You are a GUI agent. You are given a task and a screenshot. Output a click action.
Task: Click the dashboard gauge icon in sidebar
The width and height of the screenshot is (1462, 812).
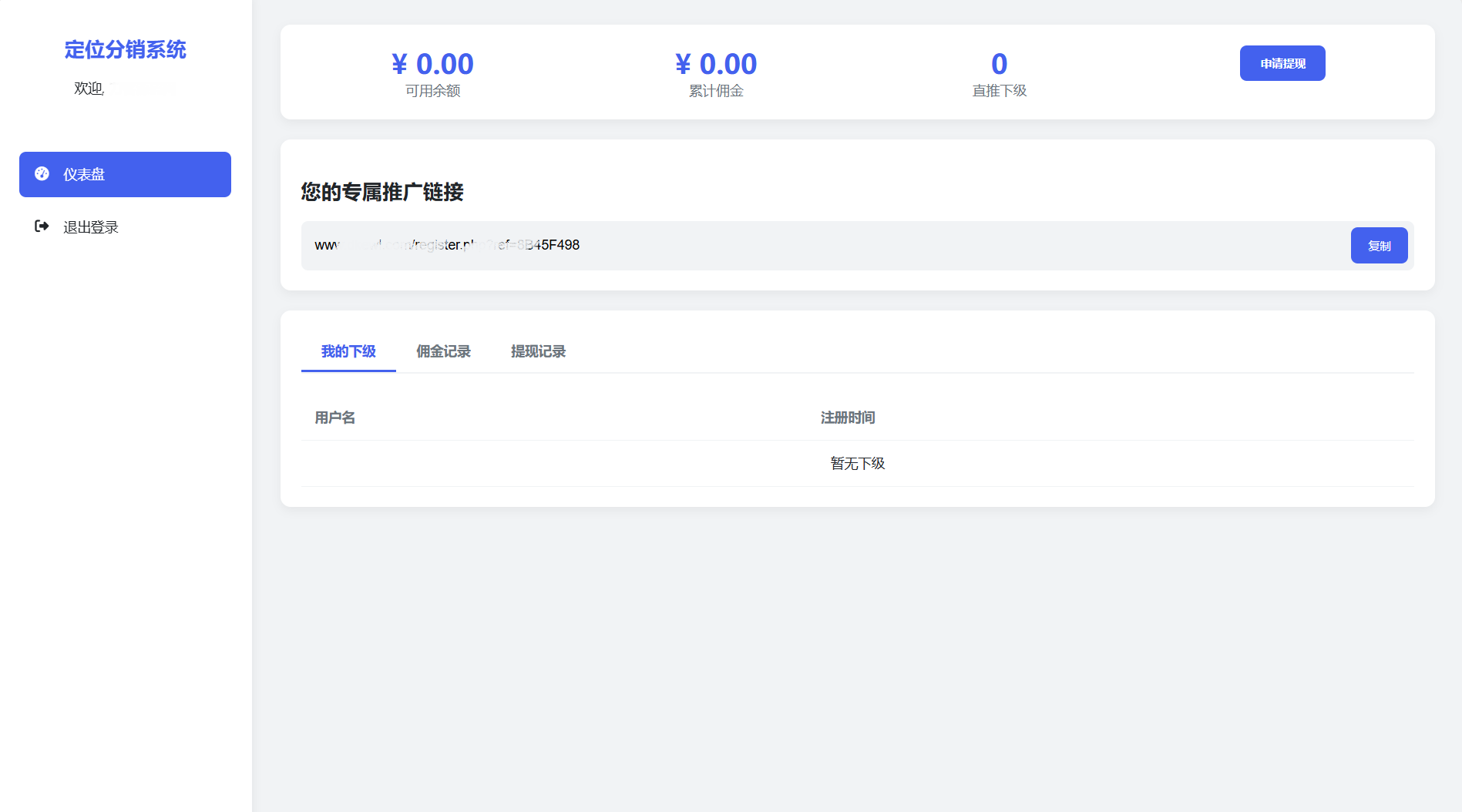click(x=42, y=174)
